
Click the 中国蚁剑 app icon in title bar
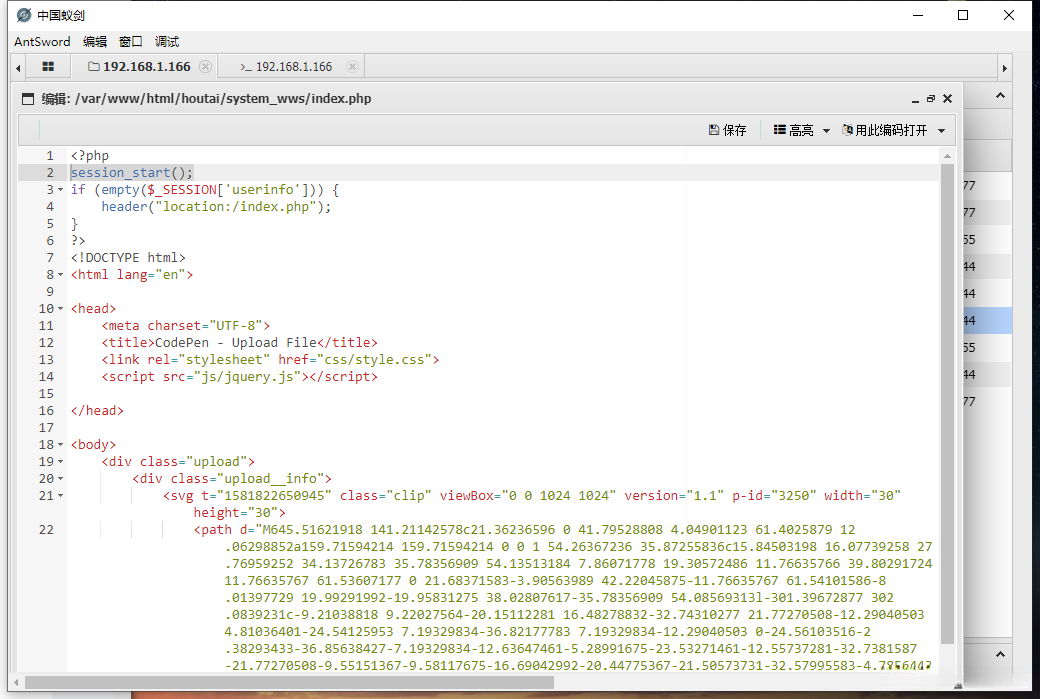pyautogui.click(x=24, y=15)
